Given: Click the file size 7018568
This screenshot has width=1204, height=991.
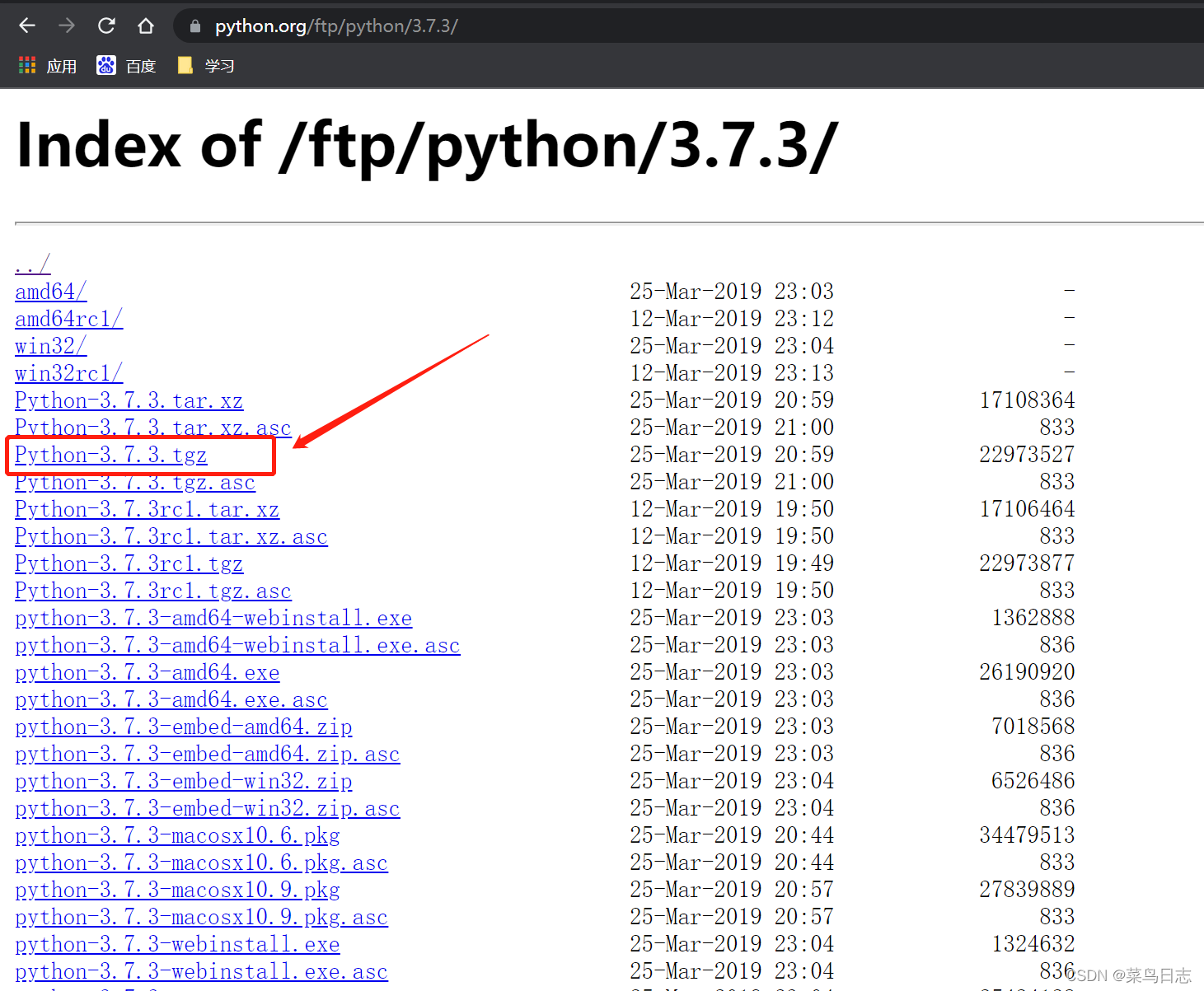Looking at the screenshot, I should point(1033,727).
